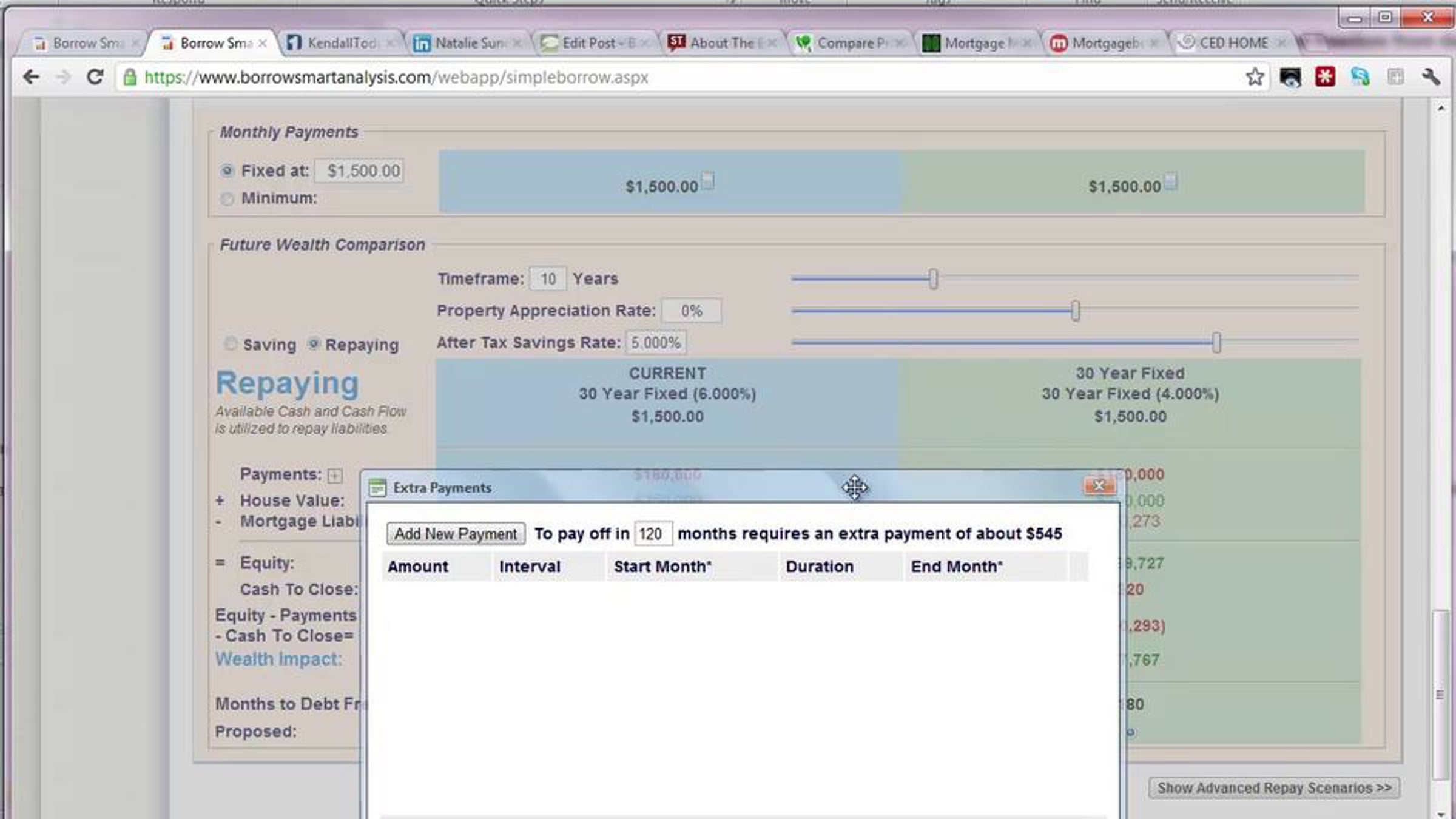Close the Extra Payments dialog

point(1099,487)
